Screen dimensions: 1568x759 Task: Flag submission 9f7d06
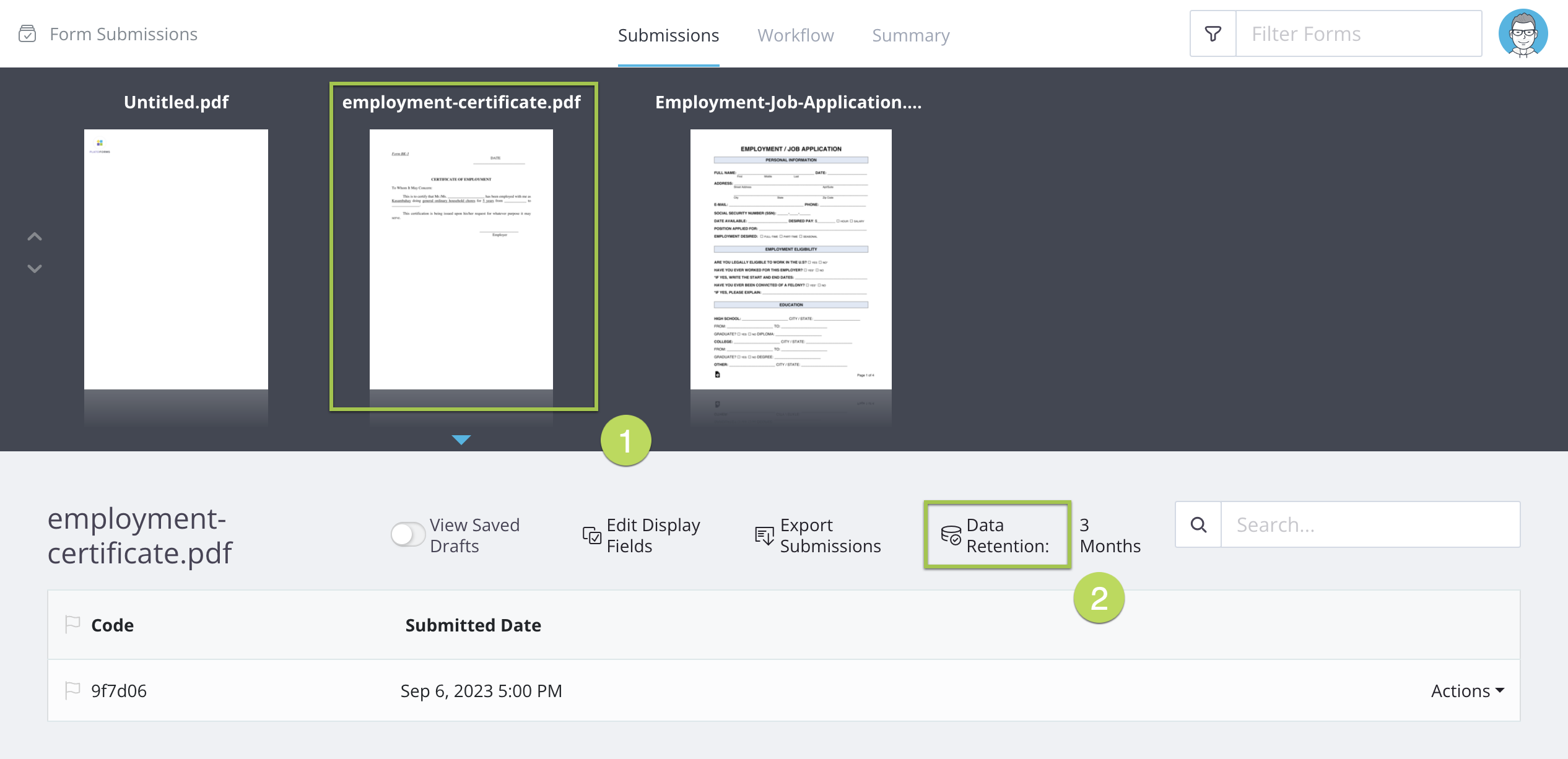[x=72, y=690]
